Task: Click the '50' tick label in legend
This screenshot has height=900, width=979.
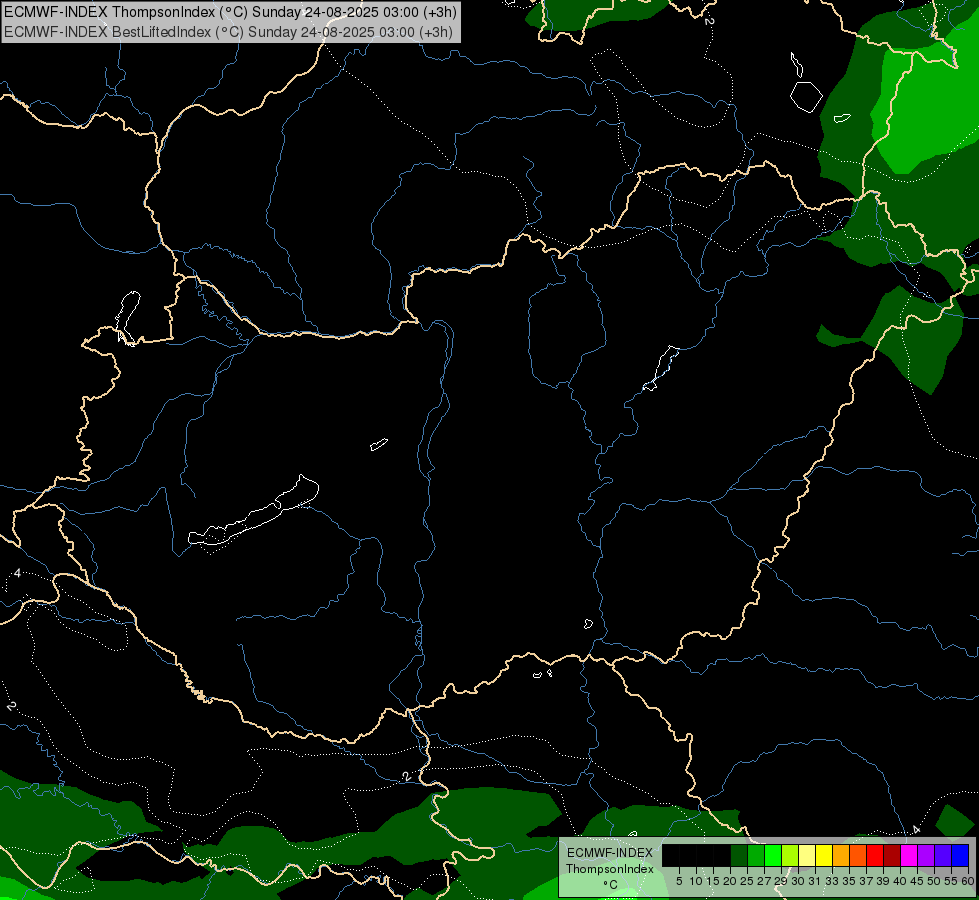Action: (934, 881)
